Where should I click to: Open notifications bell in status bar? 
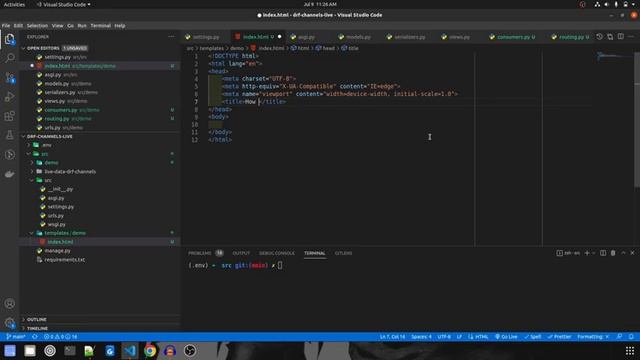click(631, 337)
